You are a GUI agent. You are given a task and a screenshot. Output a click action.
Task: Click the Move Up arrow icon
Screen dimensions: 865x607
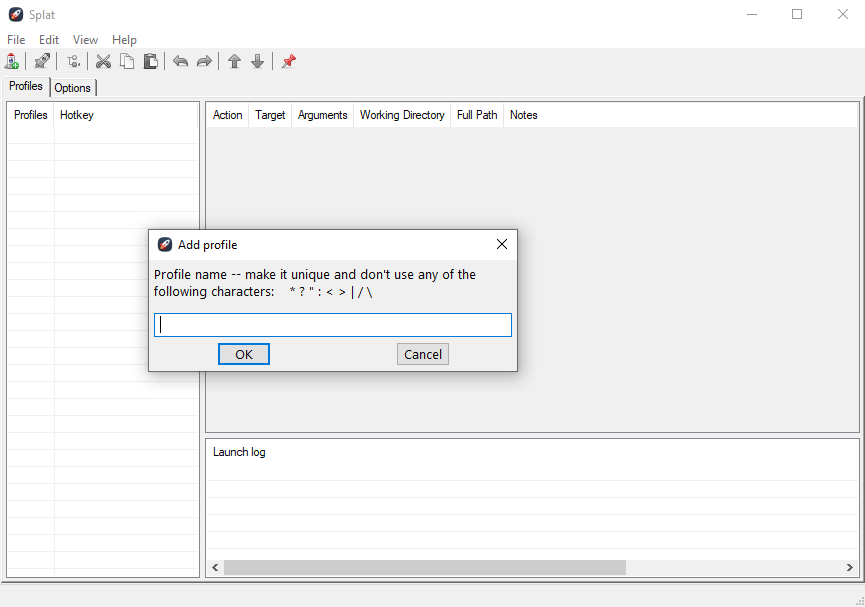coord(234,61)
